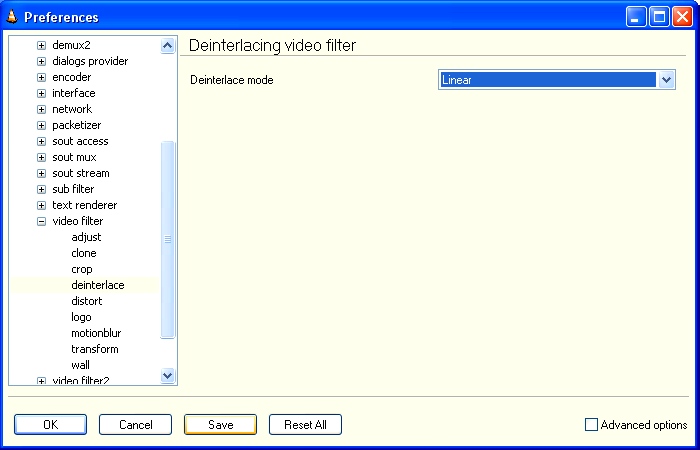This screenshot has height=450, width=700.
Task: Select the motionblur filter item
Action: (x=96, y=333)
